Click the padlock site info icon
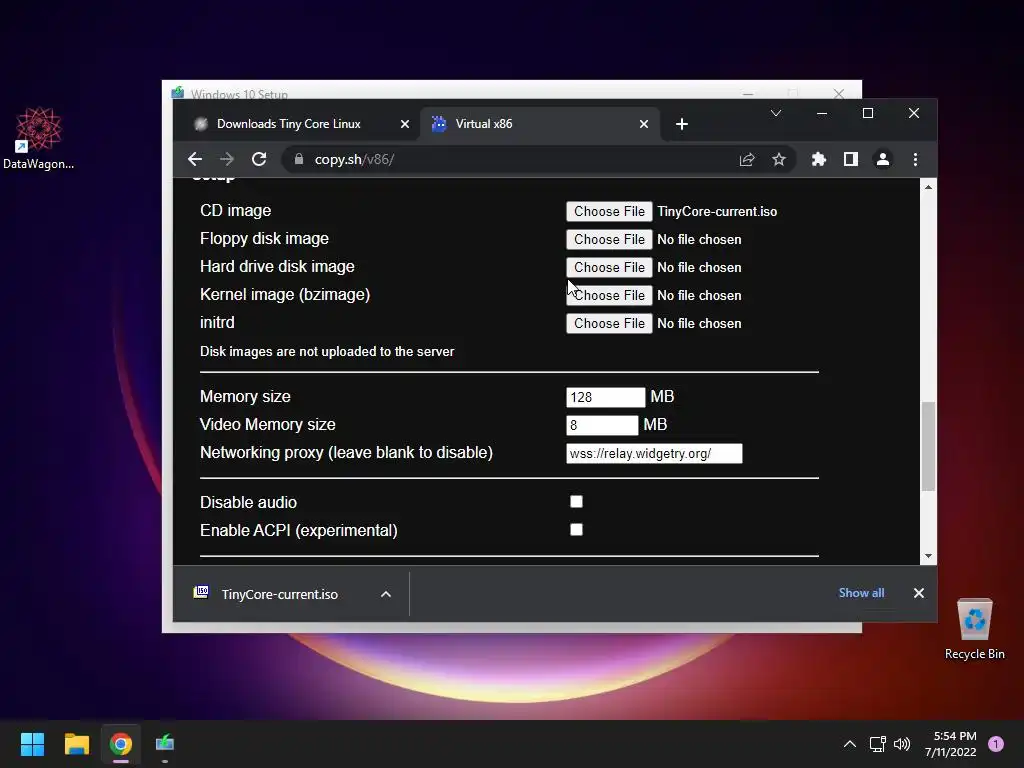The image size is (1024, 768). tap(298, 159)
